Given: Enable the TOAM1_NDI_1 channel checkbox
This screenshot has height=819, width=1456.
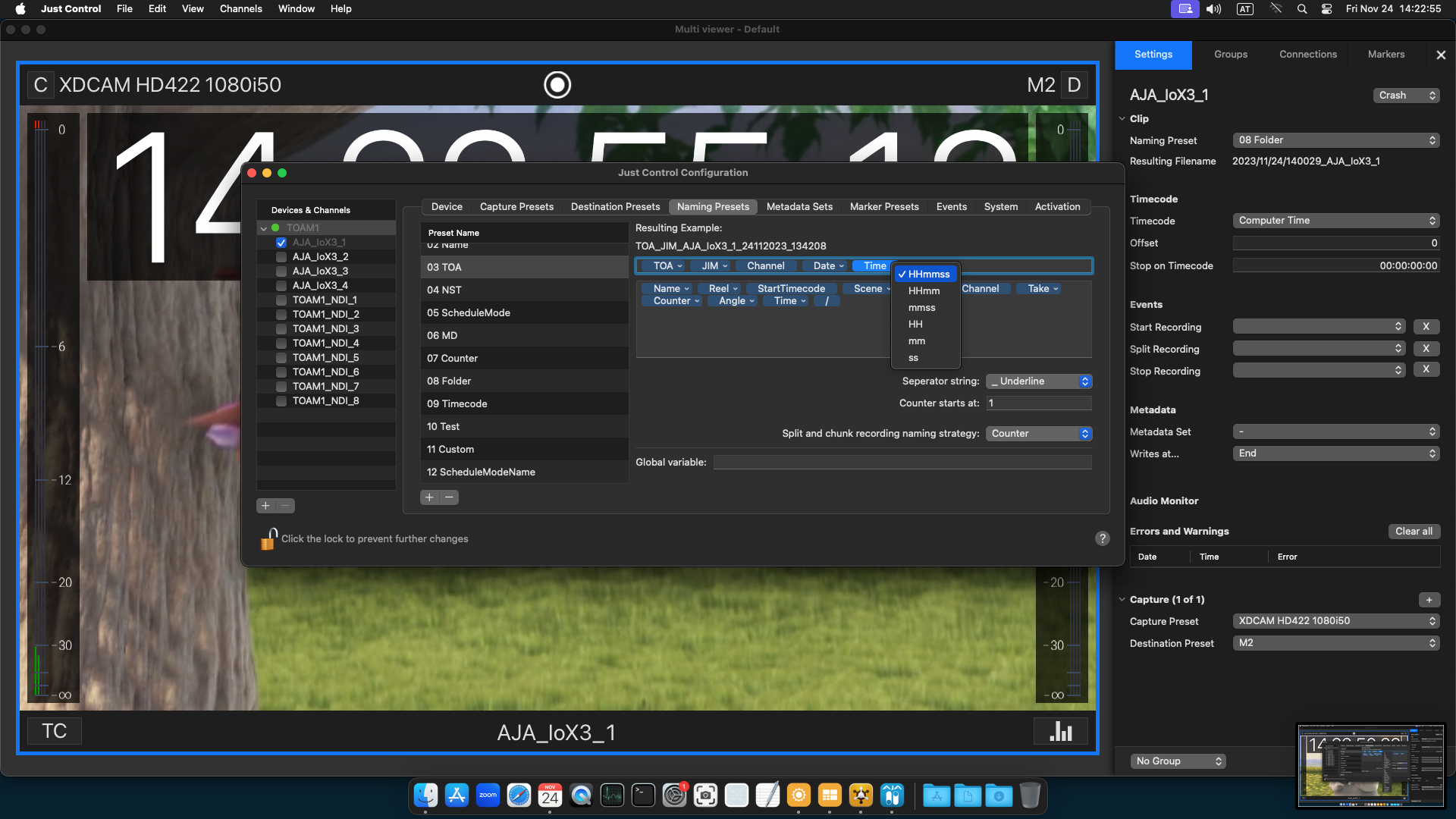Looking at the screenshot, I should coord(281,300).
